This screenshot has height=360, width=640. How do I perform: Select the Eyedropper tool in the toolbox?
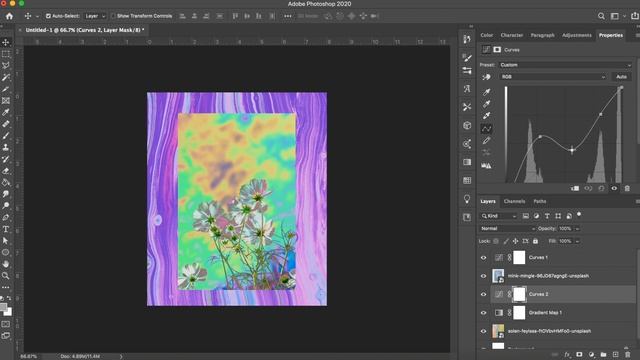point(6,112)
